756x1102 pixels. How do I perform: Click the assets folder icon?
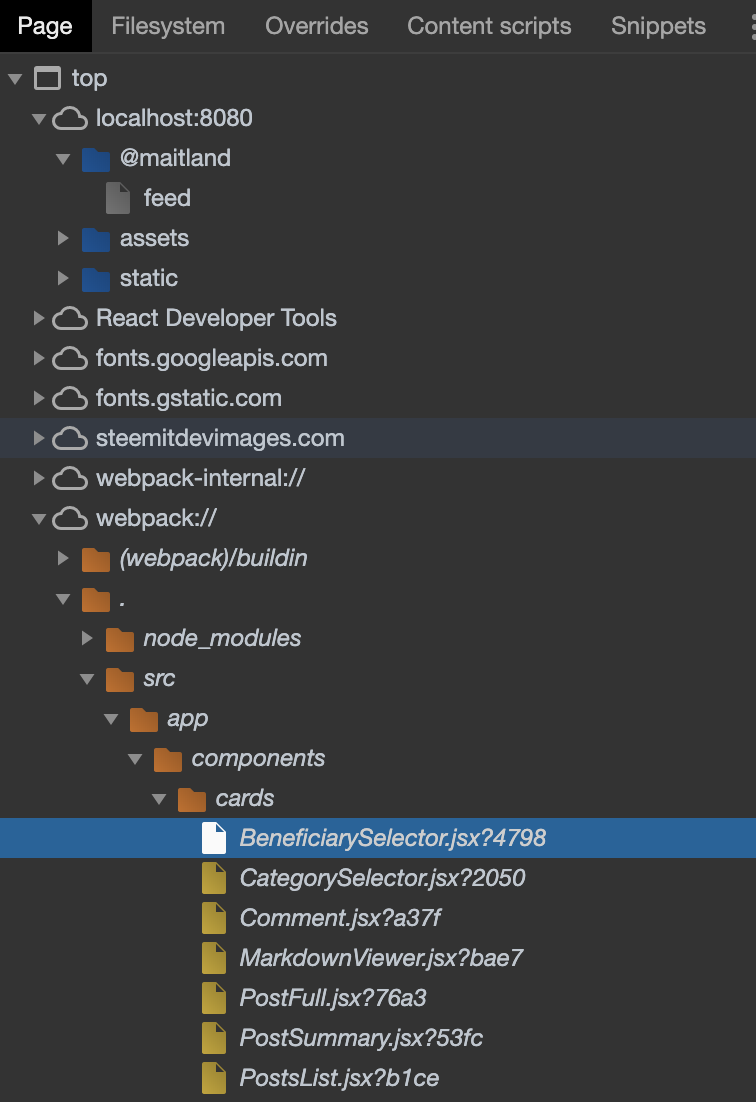(96, 239)
